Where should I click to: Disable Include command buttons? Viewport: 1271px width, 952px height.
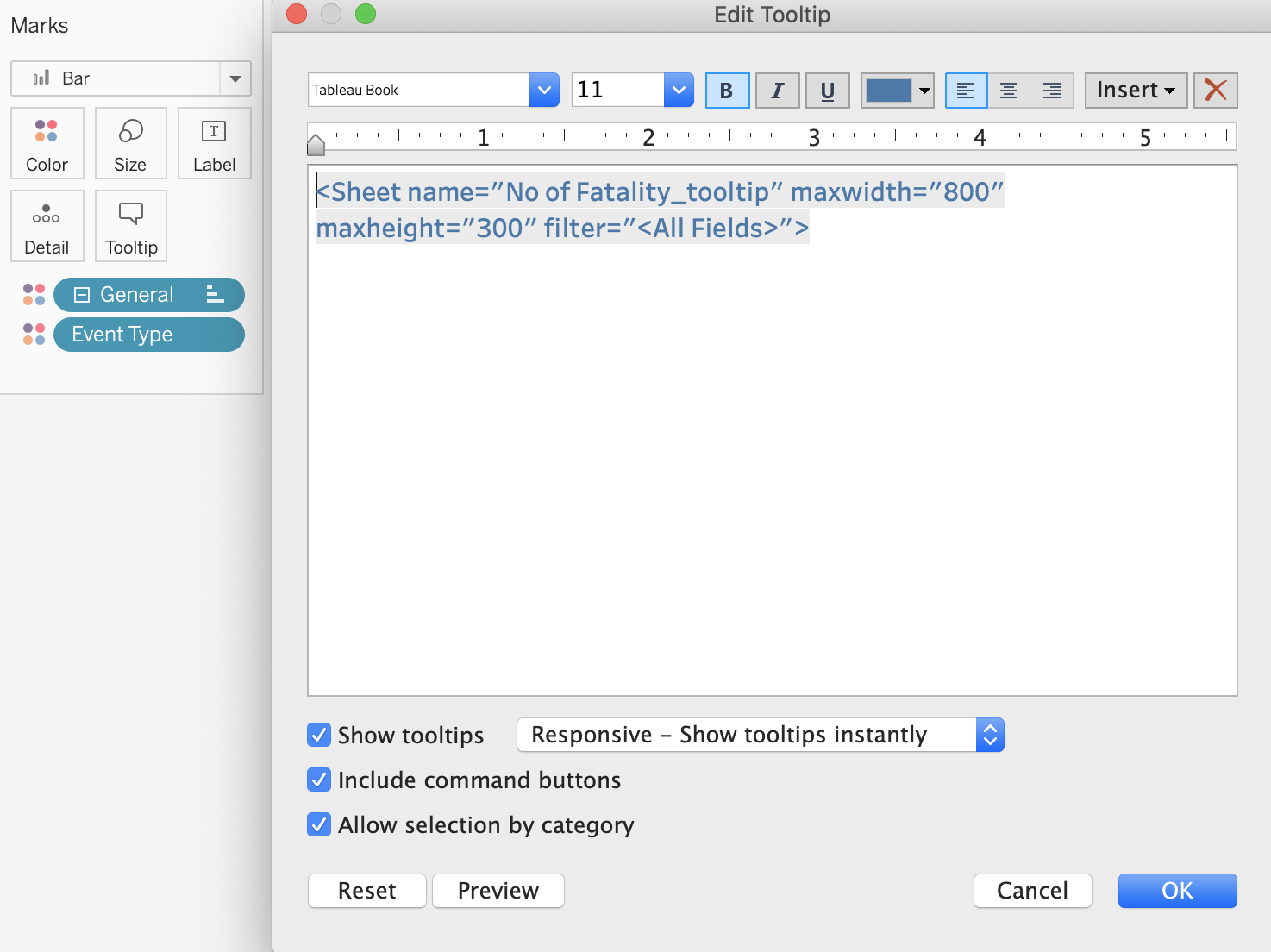[319, 780]
